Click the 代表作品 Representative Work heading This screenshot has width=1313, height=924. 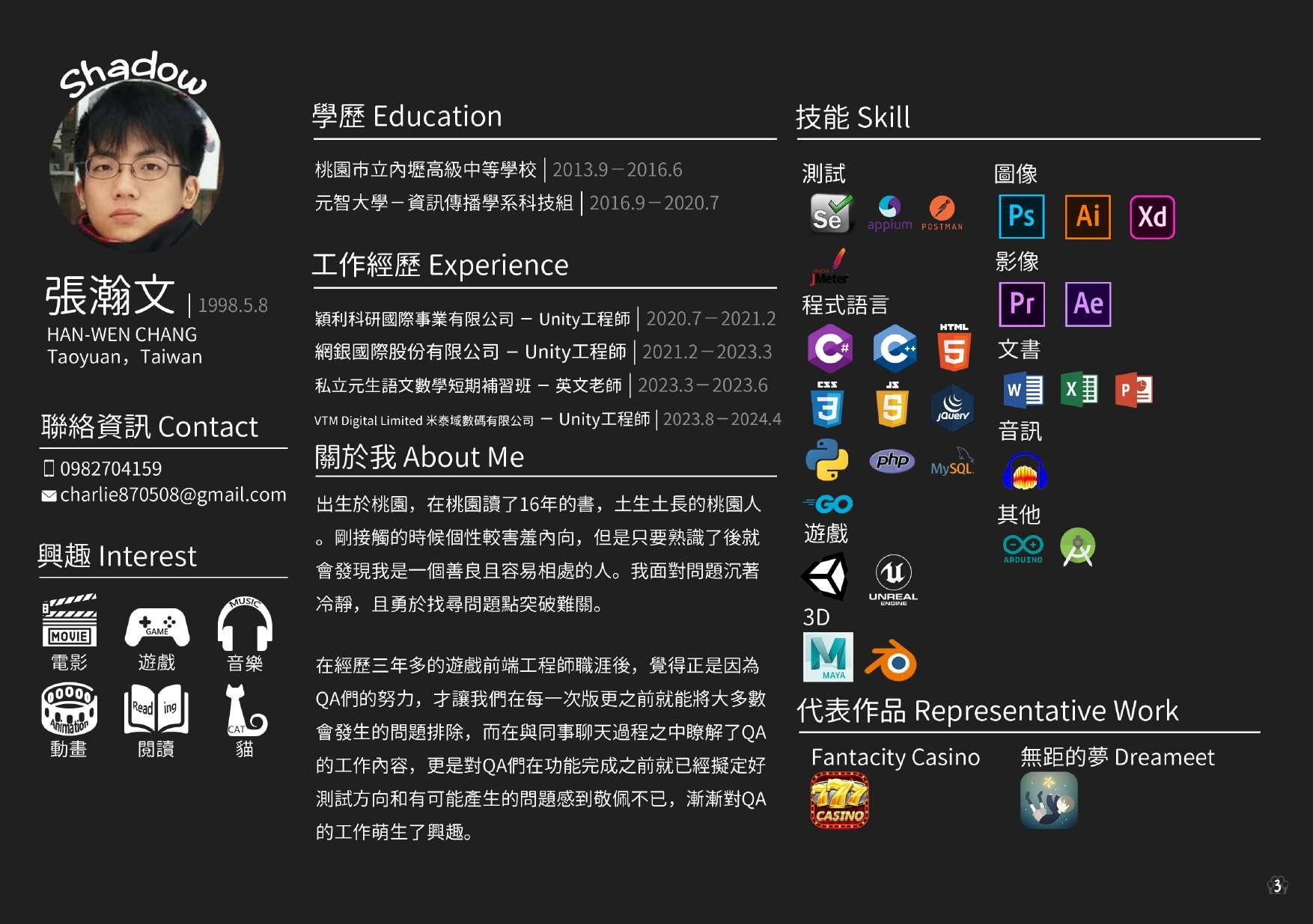pos(987,710)
